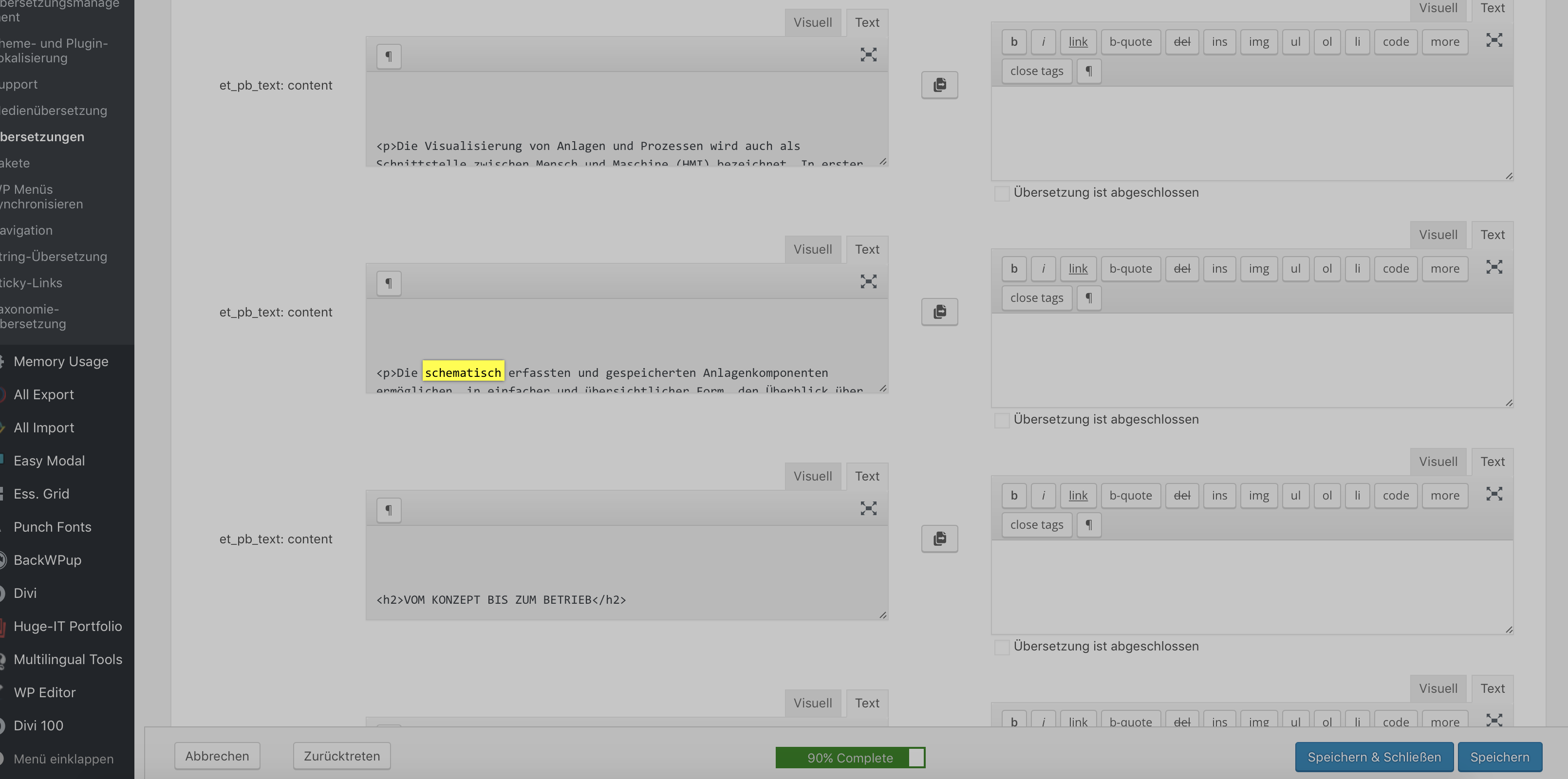
Task: Click the Speichern button
Action: click(1499, 757)
